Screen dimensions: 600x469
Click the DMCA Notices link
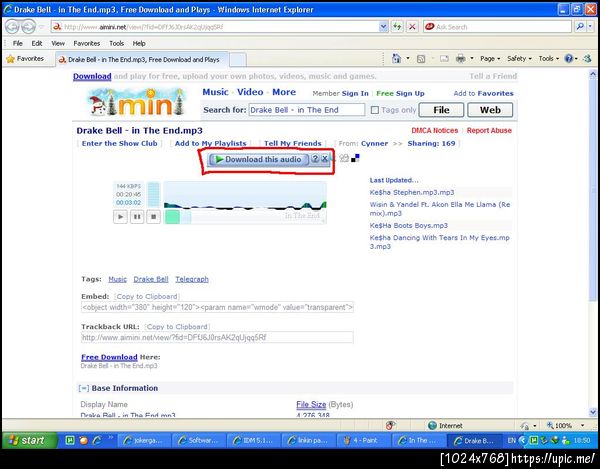coord(435,130)
